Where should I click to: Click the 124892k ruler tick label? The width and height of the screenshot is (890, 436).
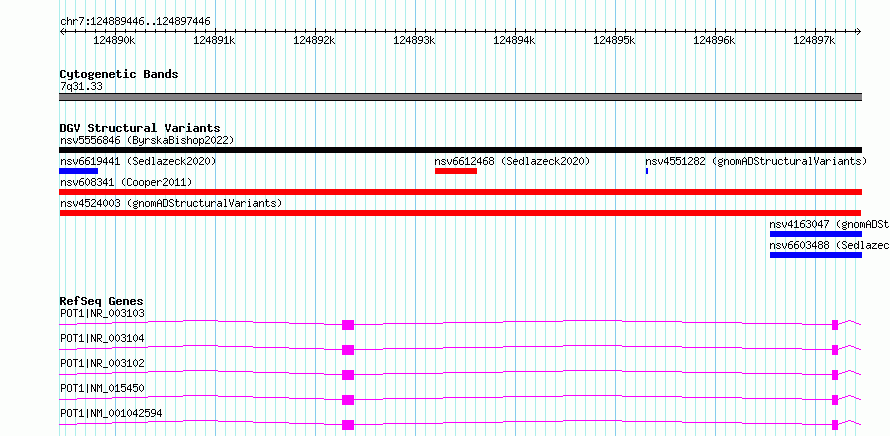coord(314,41)
